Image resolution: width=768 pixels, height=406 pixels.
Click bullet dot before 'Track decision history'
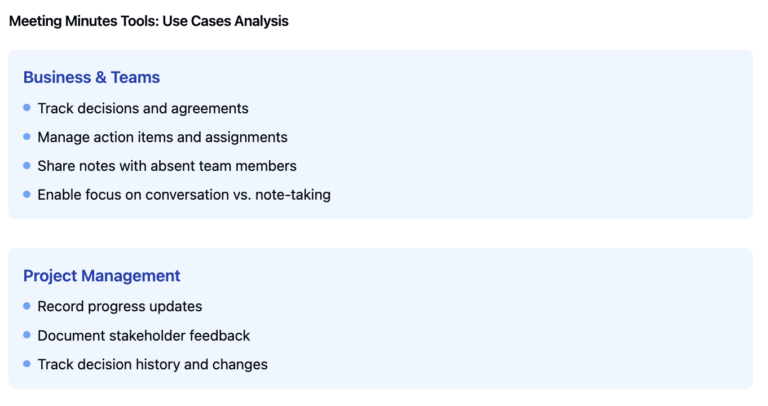click(27, 365)
